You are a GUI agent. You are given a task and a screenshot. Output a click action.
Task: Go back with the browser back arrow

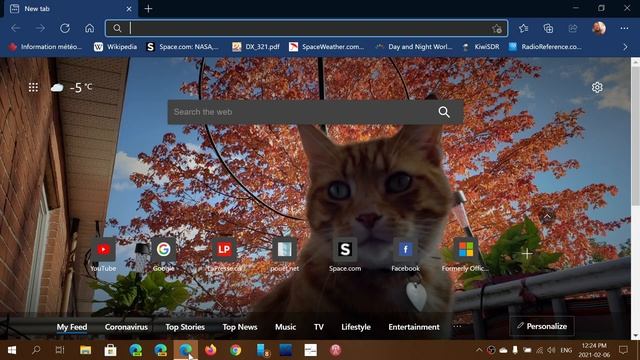(16, 28)
